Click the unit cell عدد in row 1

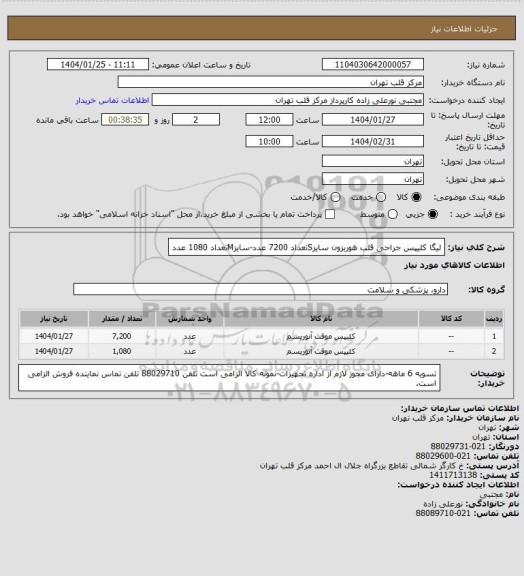tap(190, 336)
